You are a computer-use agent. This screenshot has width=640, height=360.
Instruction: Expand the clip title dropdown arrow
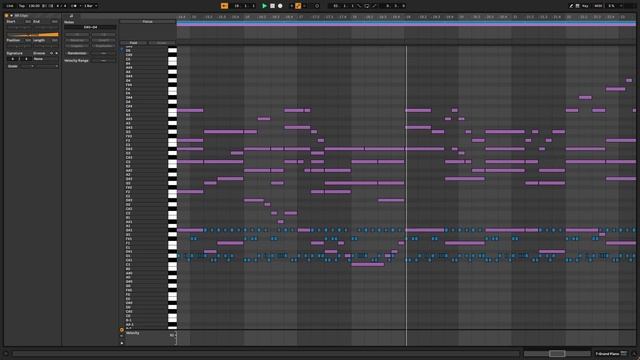(11, 16)
